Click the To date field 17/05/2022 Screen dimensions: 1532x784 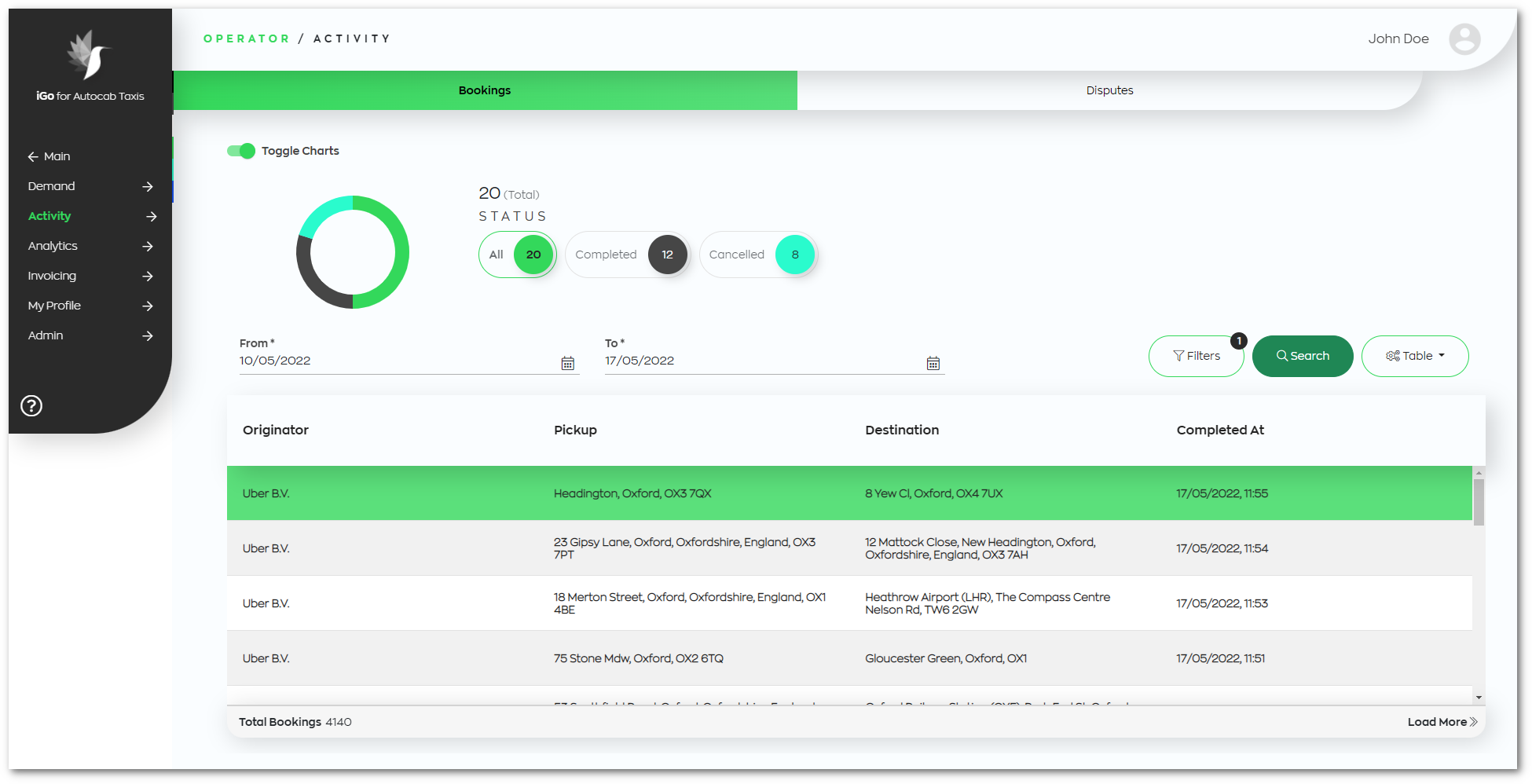(775, 361)
